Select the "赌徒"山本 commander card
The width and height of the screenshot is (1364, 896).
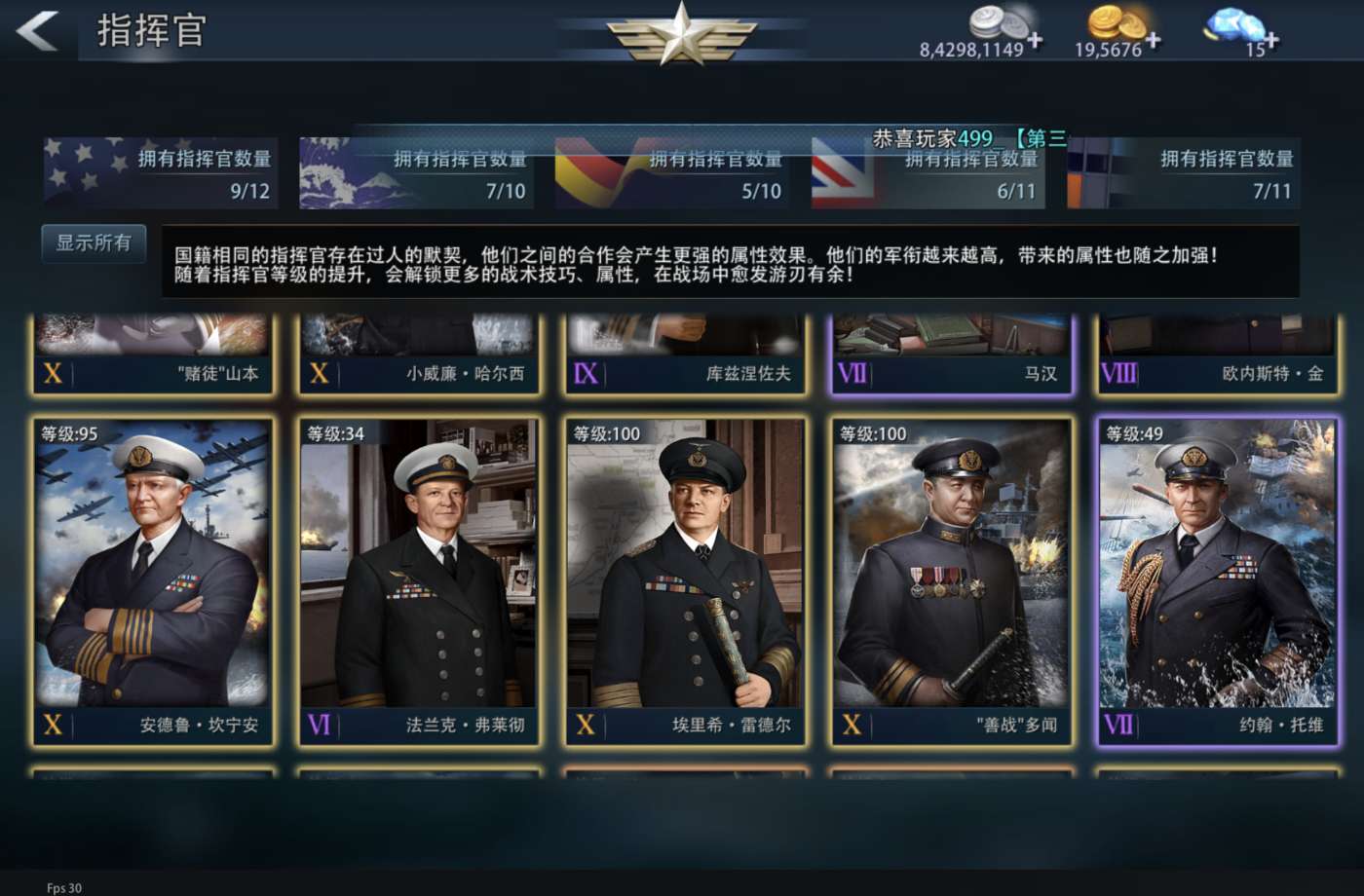click(x=152, y=354)
